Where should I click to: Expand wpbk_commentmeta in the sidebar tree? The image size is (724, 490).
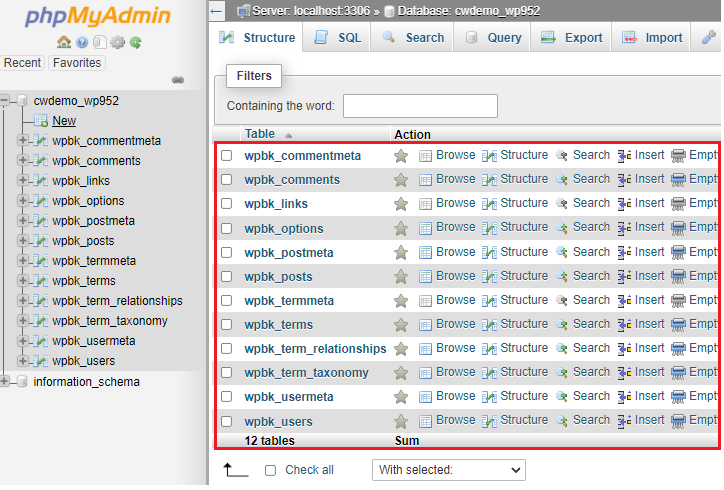(x=22, y=140)
